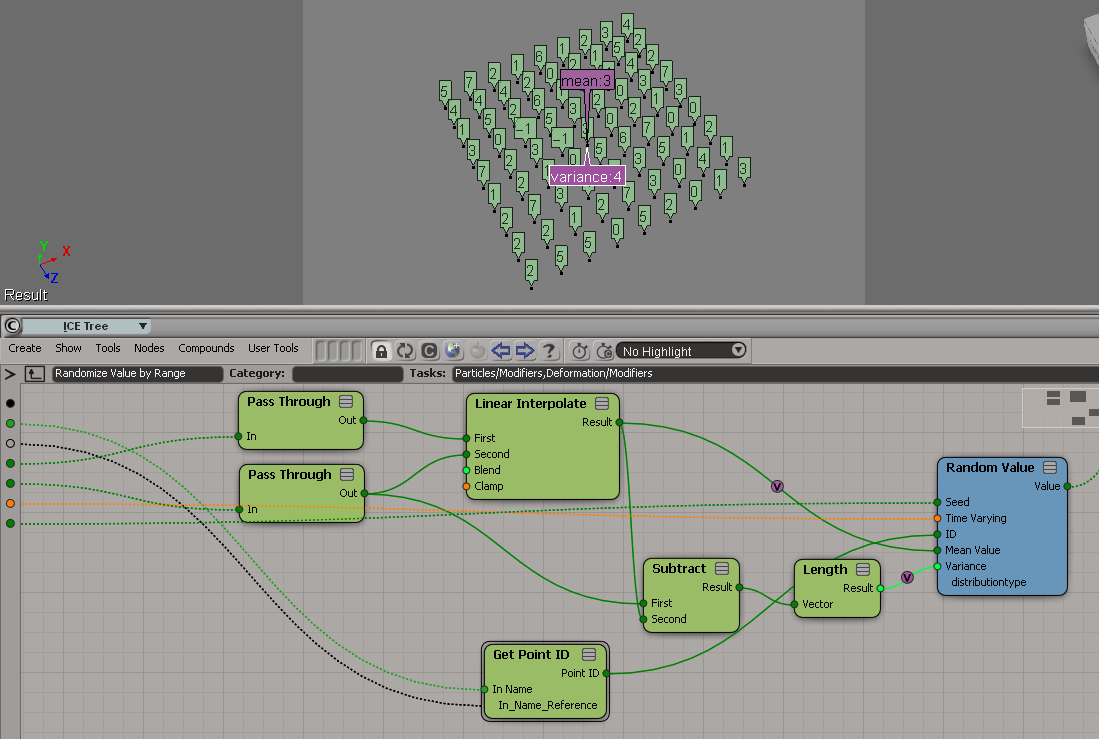Open the Nodes menu
Screen dimensions: 1099x739
tap(149, 348)
